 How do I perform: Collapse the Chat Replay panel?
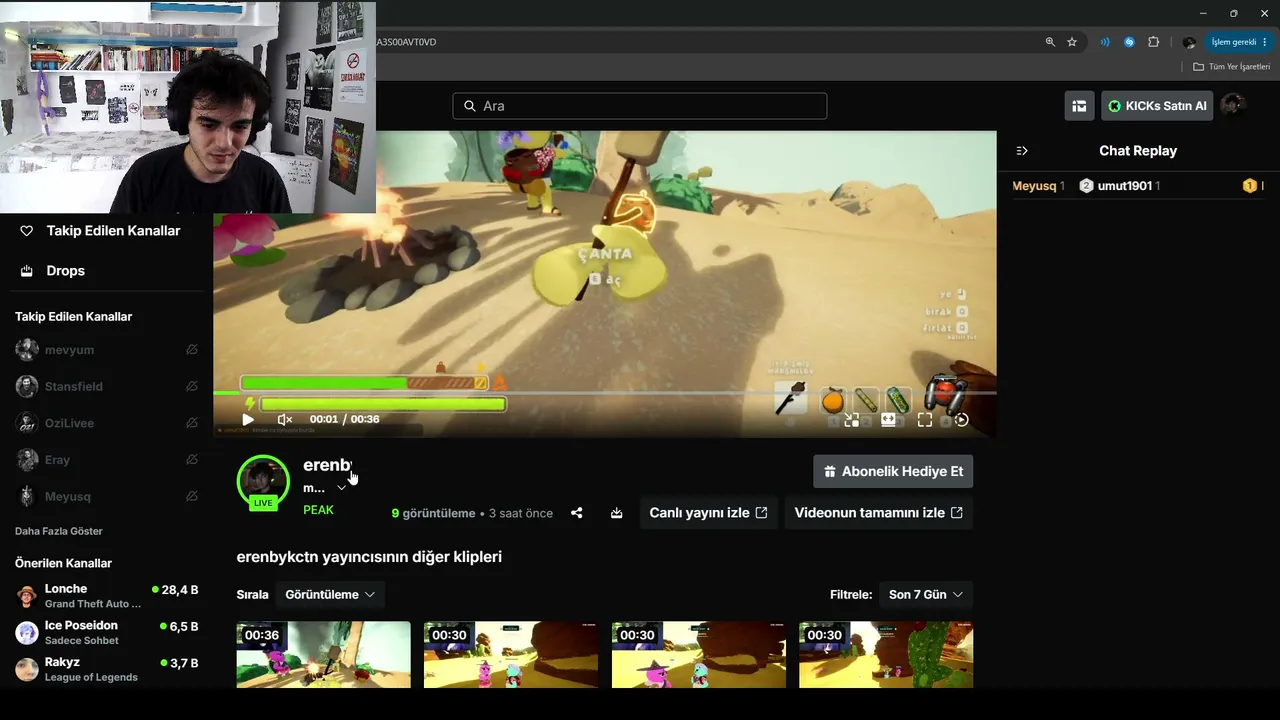click(x=1022, y=151)
